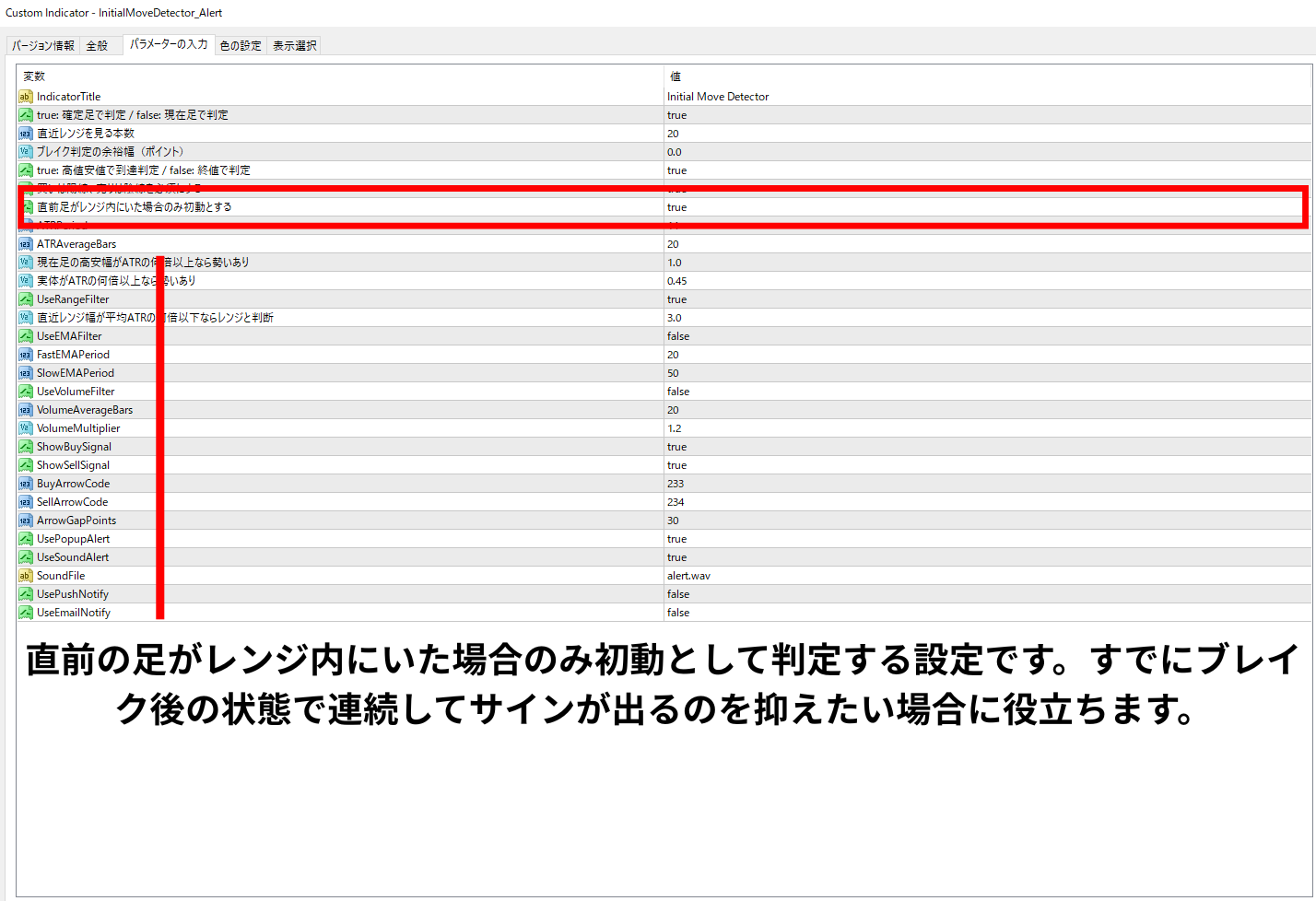This screenshot has height=901, width=1316.
Task: Switch to the 全般 tab
Action: (98, 45)
